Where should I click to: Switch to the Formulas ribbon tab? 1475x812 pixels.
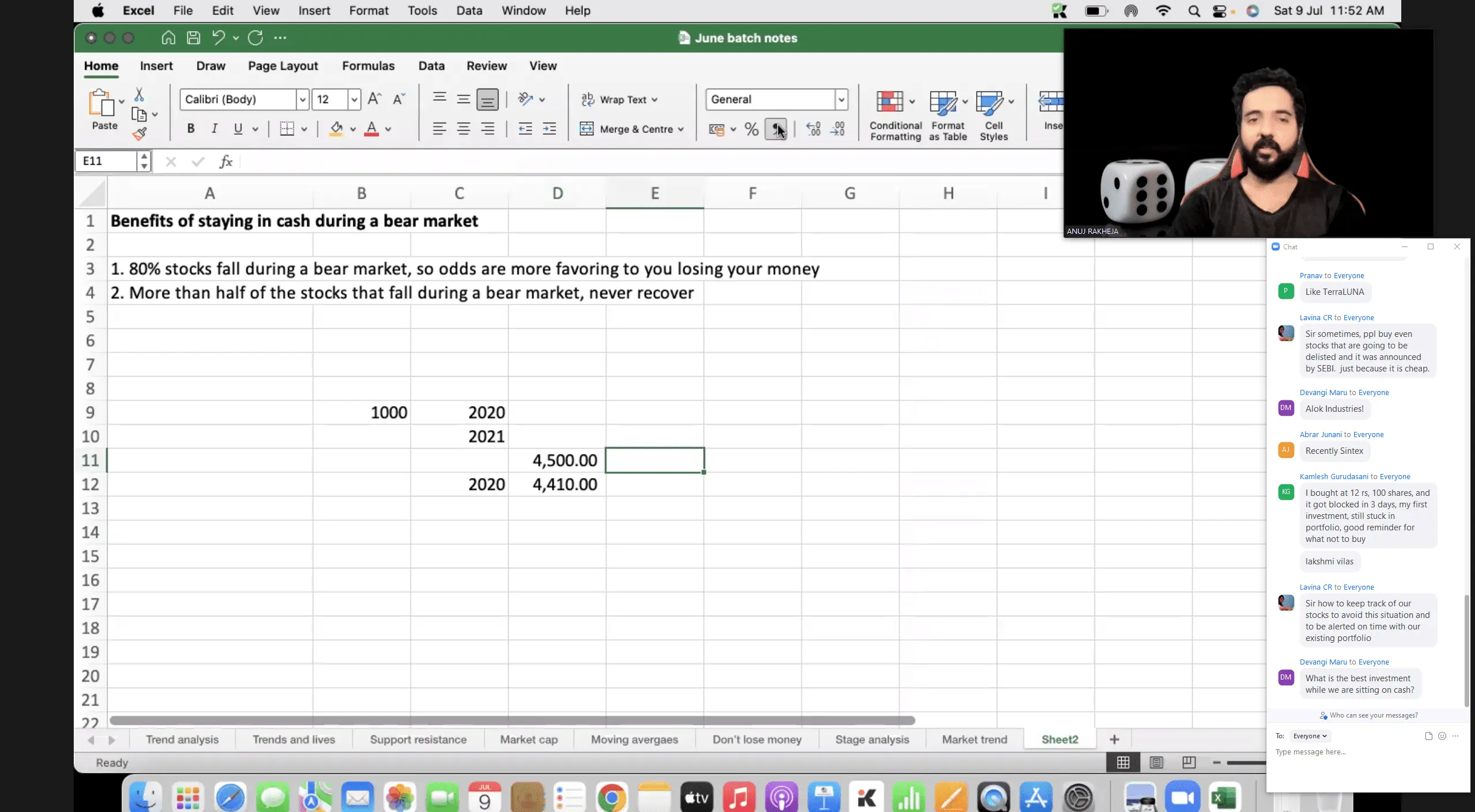(368, 66)
